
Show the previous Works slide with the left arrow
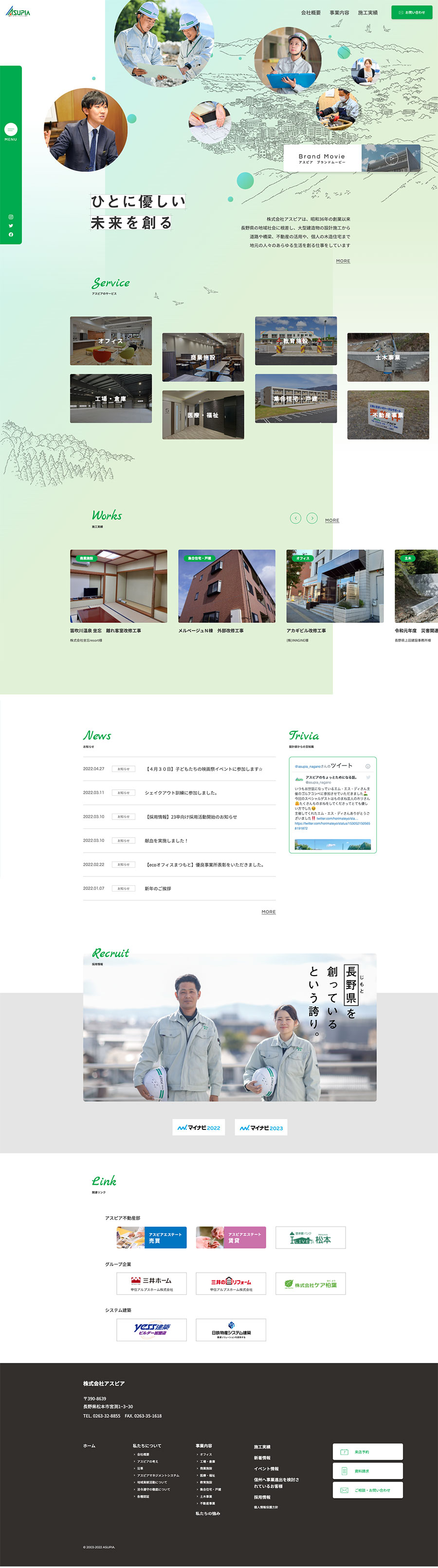[x=295, y=518]
